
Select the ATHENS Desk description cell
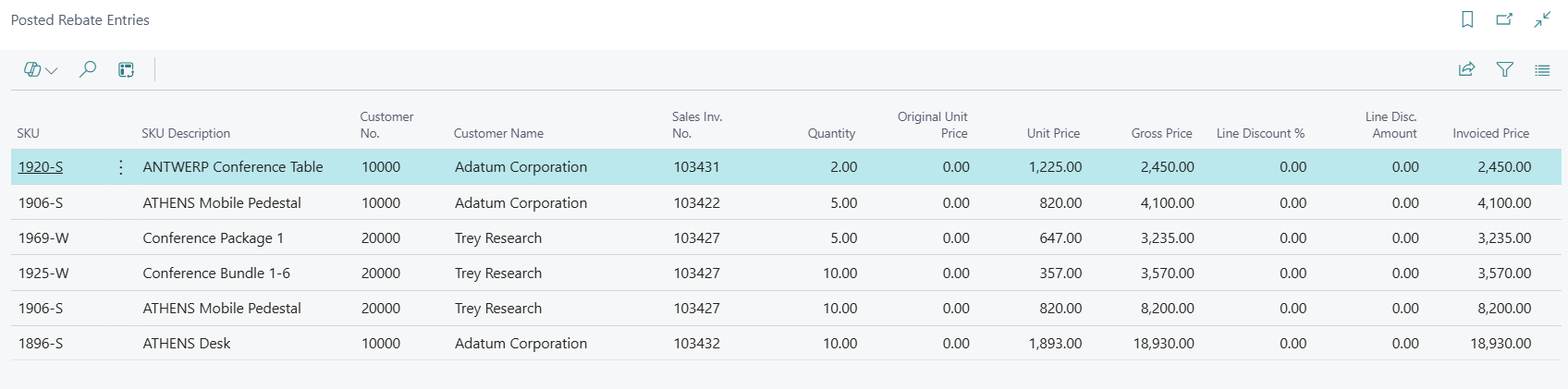187,344
